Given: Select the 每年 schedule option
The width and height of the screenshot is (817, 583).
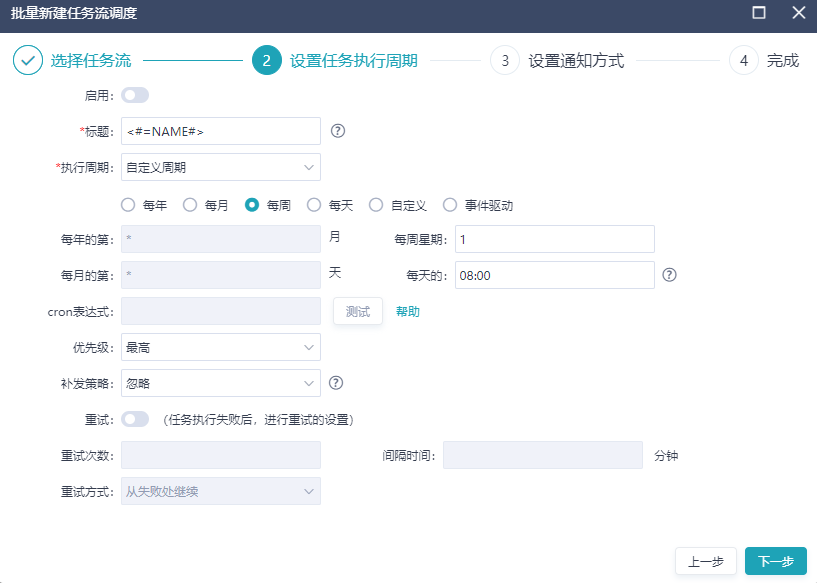Looking at the screenshot, I should [x=127, y=204].
